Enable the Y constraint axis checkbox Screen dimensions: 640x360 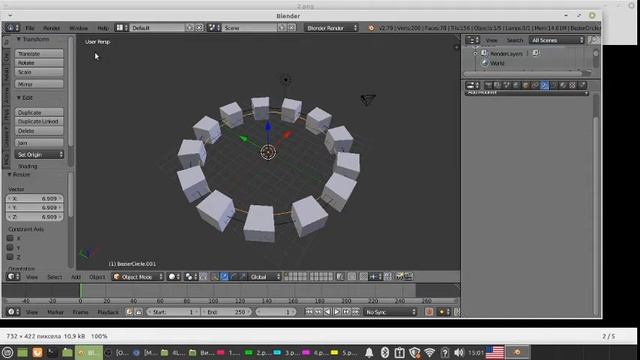point(10,247)
